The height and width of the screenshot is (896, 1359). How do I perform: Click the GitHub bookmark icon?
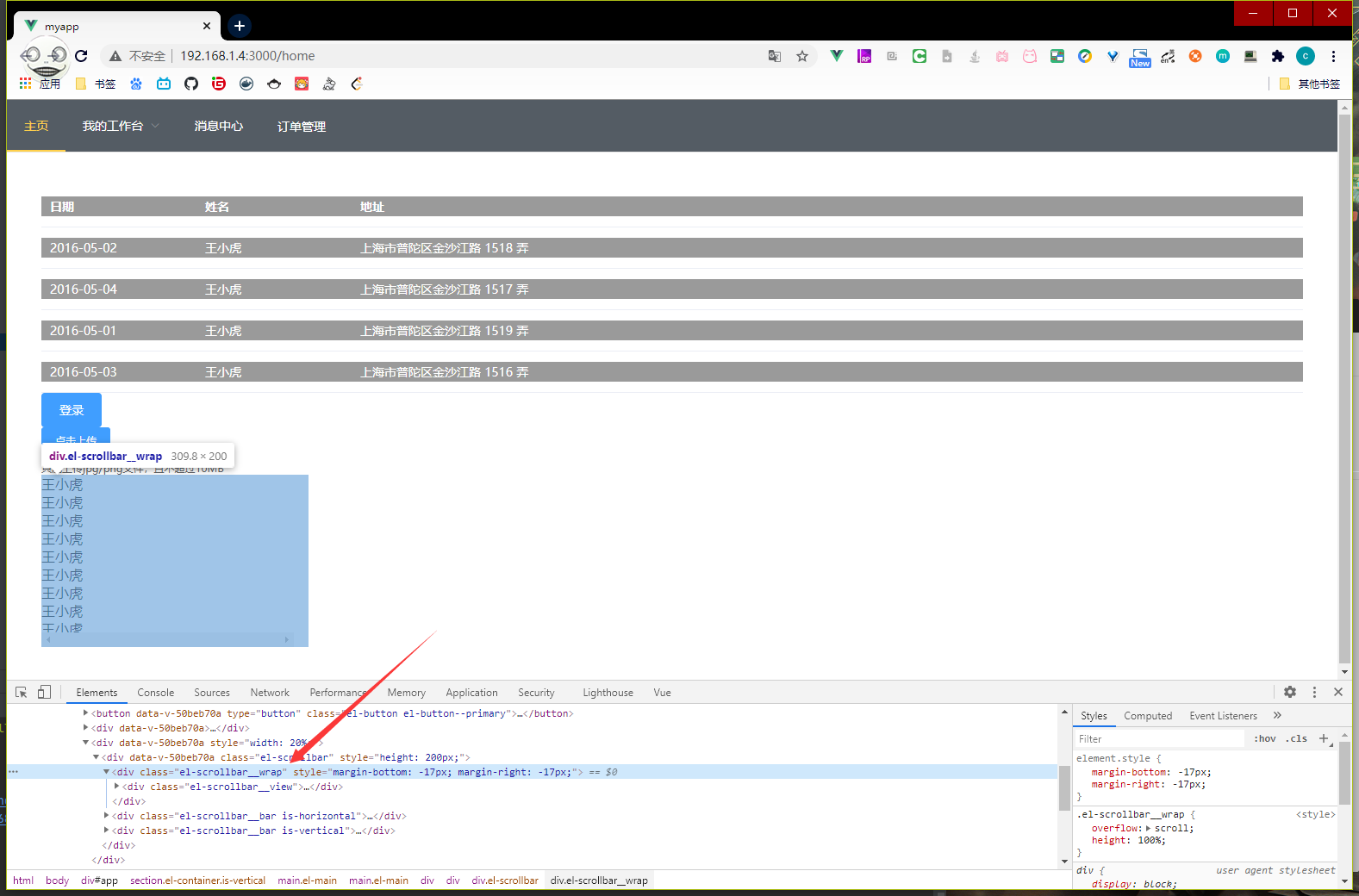[191, 84]
